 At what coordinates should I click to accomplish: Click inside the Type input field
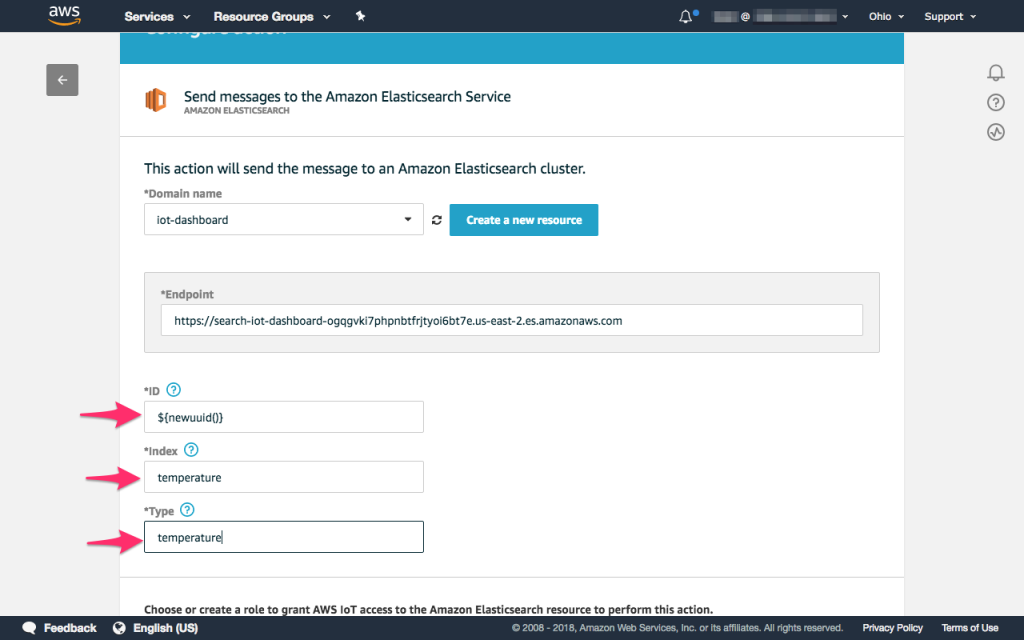[283, 536]
